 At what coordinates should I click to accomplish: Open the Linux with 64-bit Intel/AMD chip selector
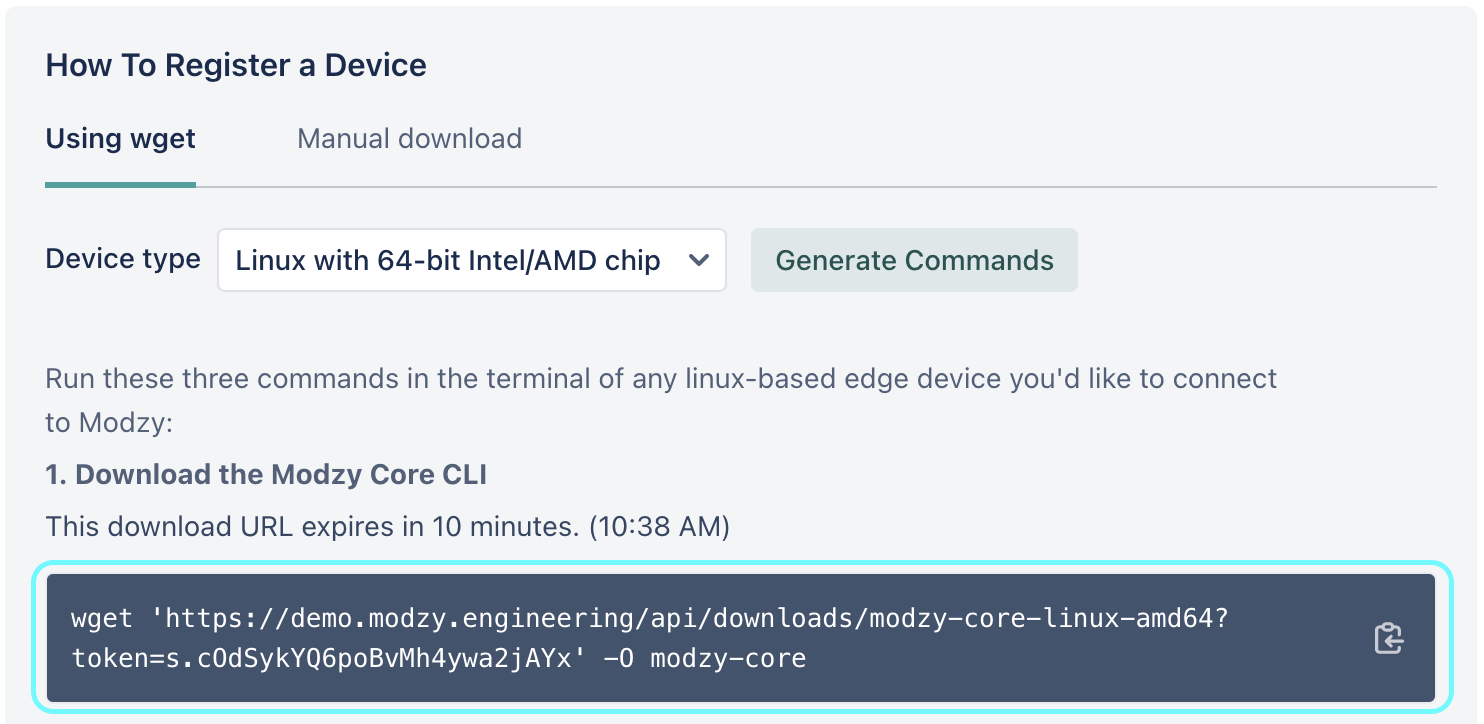[x=472, y=260]
